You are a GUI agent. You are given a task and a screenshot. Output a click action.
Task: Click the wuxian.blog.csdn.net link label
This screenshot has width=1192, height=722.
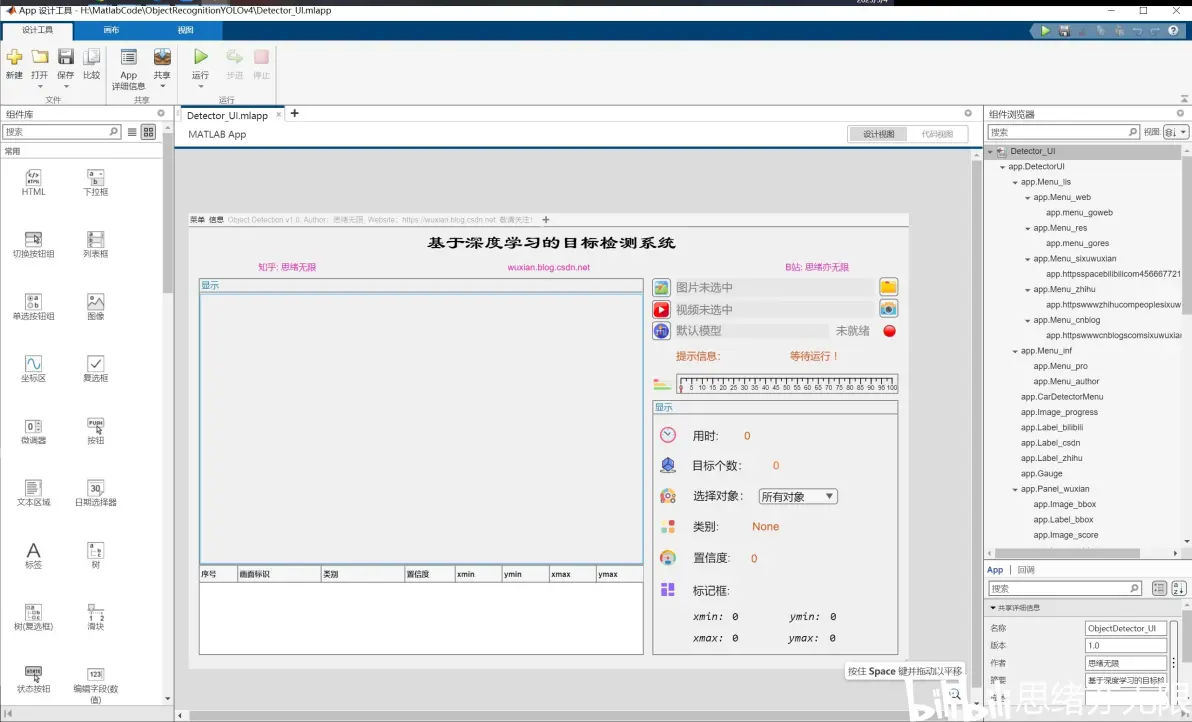click(548, 268)
